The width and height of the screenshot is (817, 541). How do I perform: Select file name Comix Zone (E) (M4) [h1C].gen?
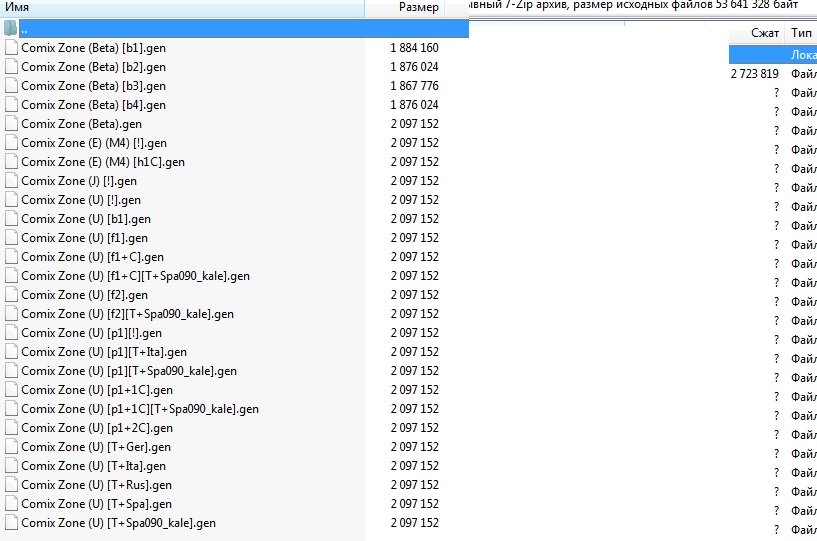click(x=103, y=162)
